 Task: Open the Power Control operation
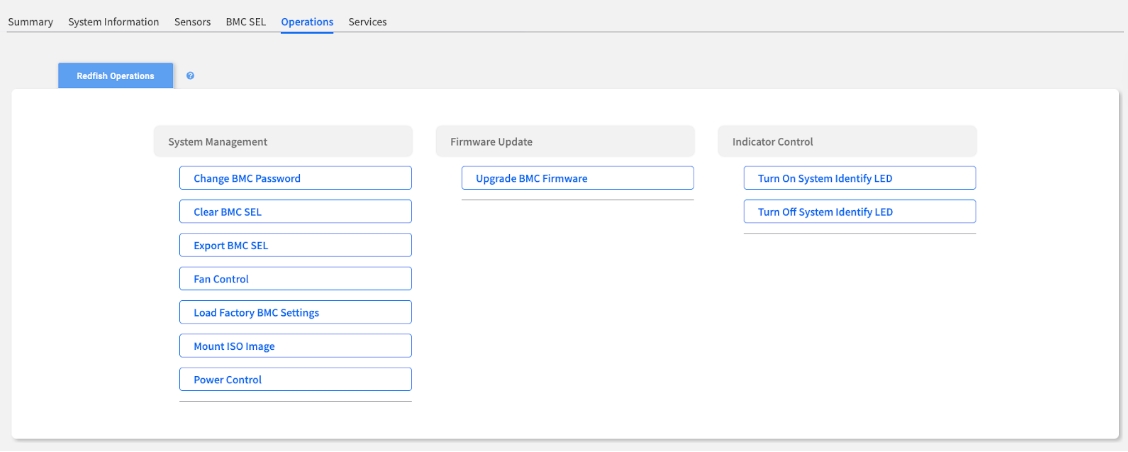pyautogui.click(x=295, y=379)
